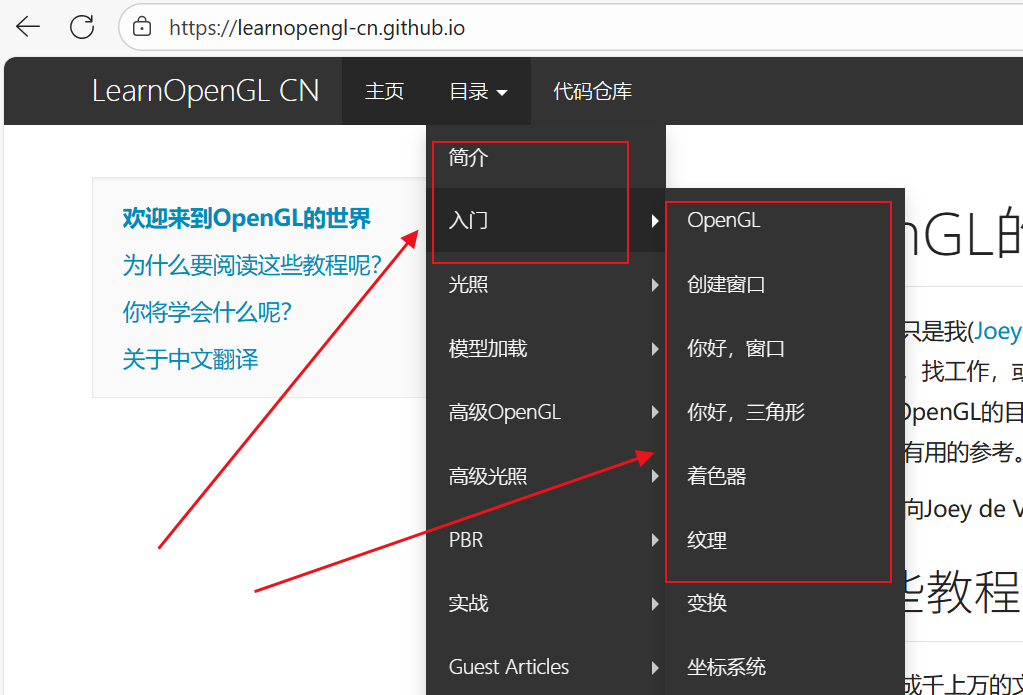Reload the page with refresh icon
1023x695 pixels.
point(82,27)
